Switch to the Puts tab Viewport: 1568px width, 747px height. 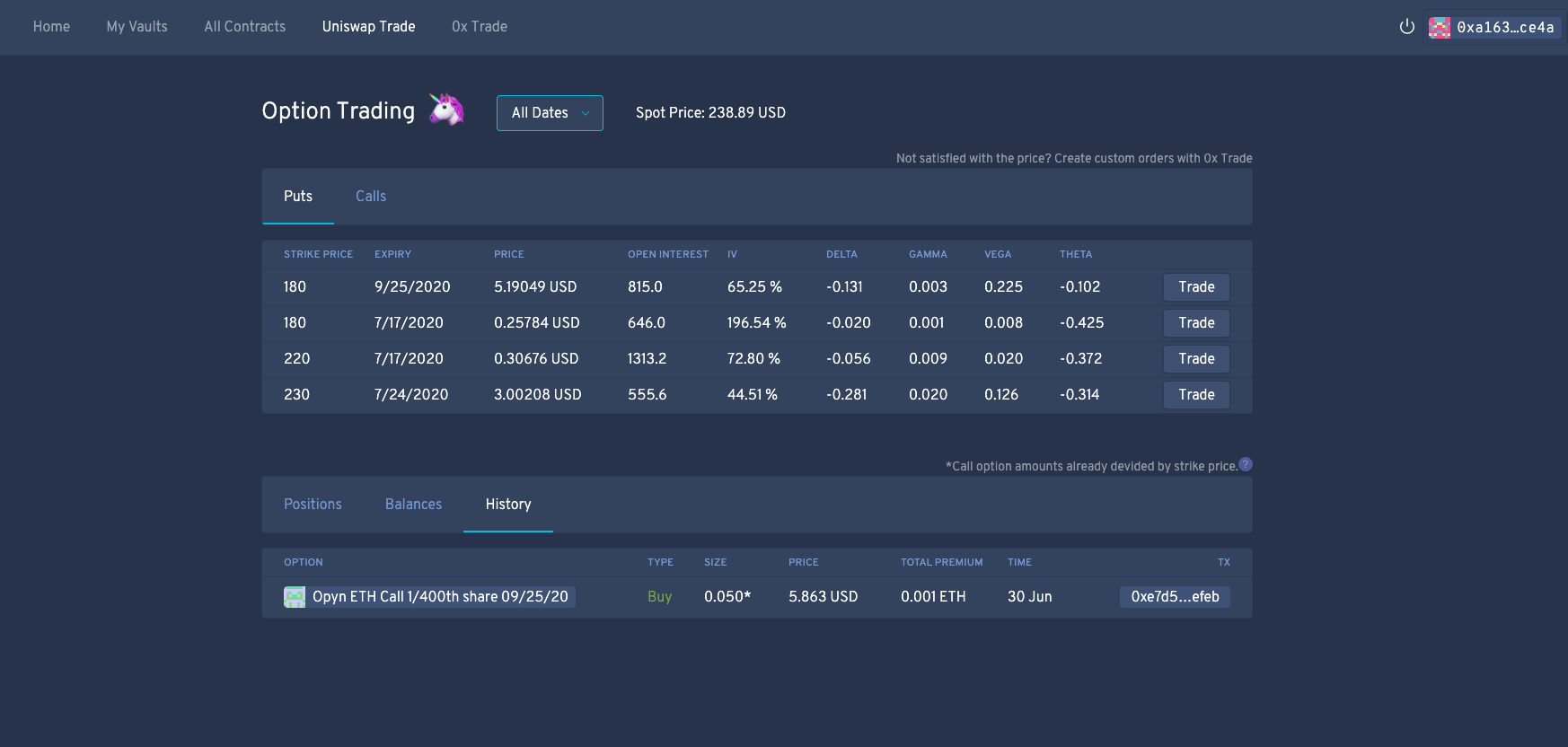tap(298, 197)
